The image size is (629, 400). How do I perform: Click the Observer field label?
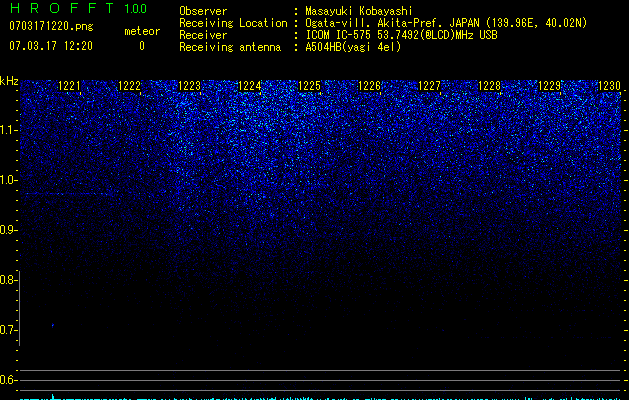pos(203,11)
